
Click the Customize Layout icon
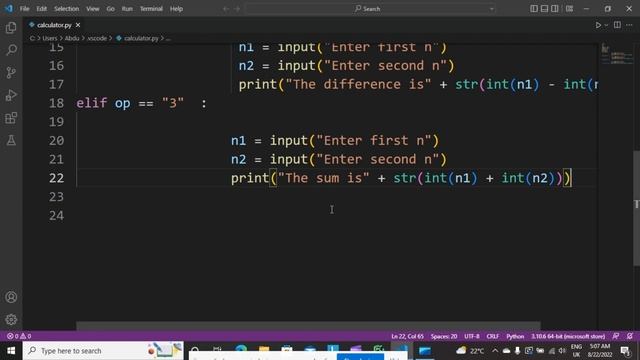569,9
